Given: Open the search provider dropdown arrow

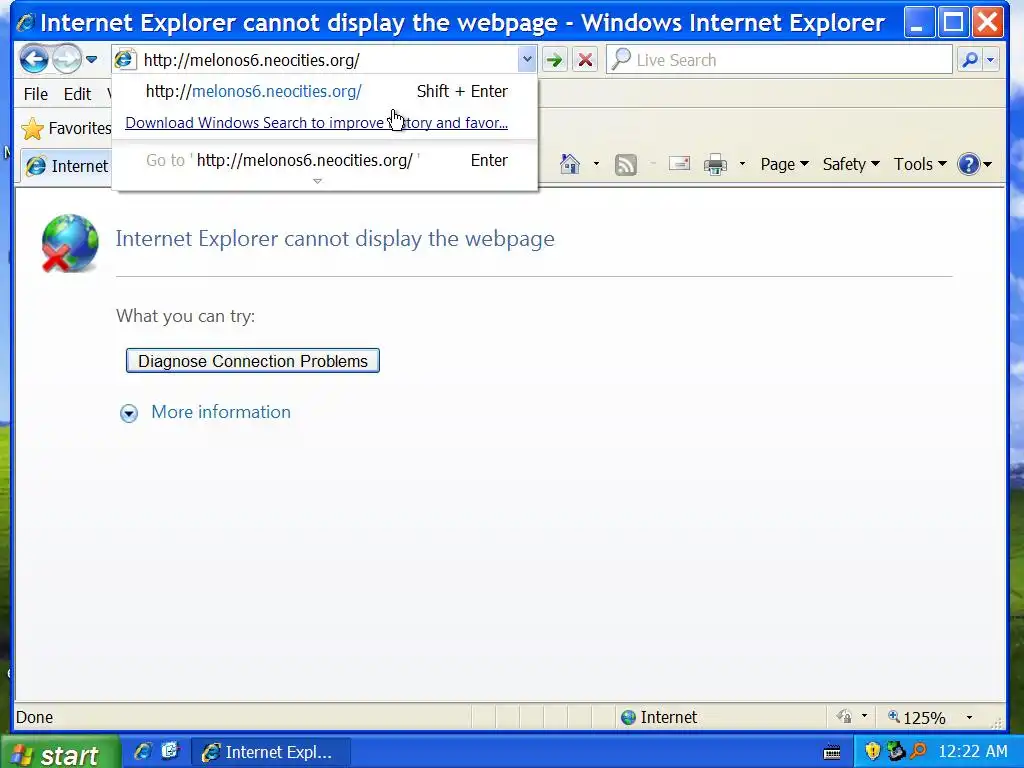Looking at the screenshot, I should coord(991,60).
